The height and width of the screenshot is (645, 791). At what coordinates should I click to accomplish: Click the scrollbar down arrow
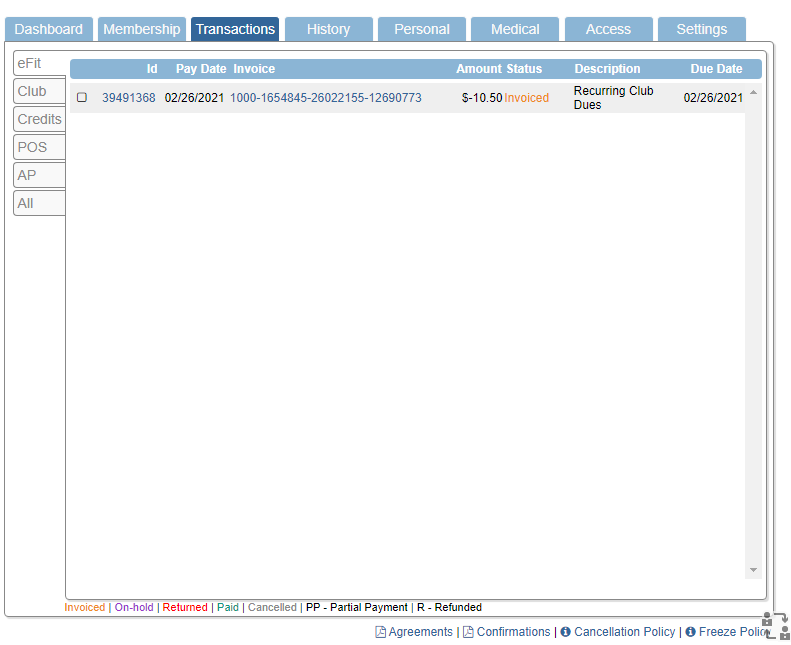[x=753, y=570]
